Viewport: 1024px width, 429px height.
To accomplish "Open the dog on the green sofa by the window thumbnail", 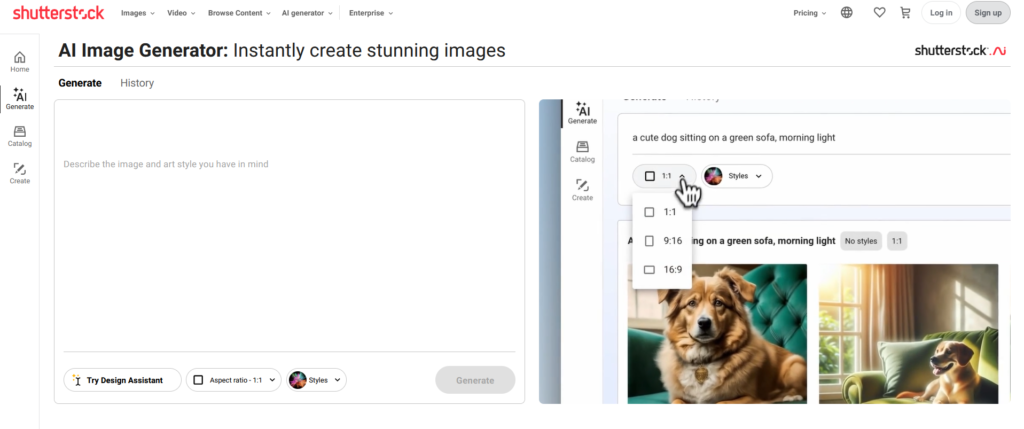I will (x=908, y=334).
